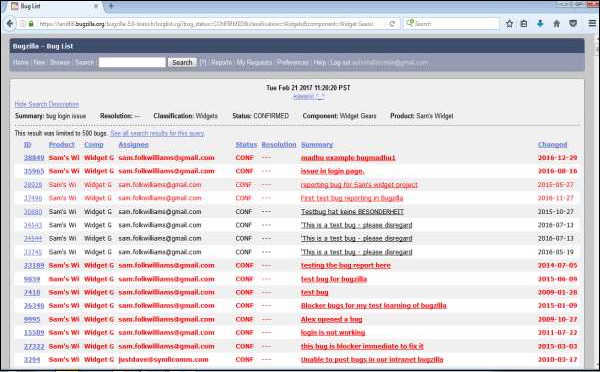Sort bug list by Resolution column header

coord(279,145)
